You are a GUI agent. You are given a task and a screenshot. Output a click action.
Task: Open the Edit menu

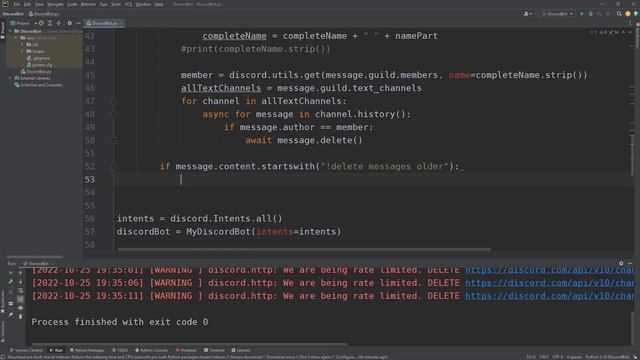27,4
